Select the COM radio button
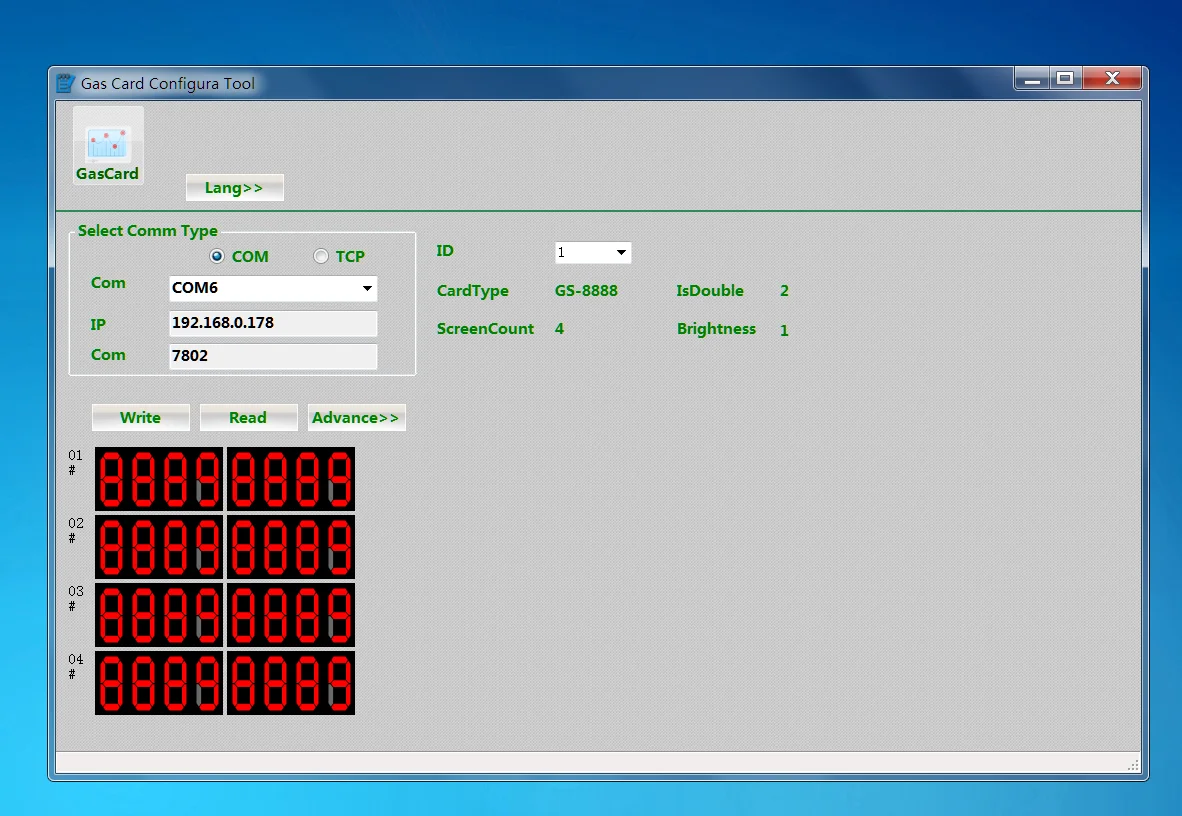Image resolution: width=1182 pixels, height=816 pixels. 217,257
